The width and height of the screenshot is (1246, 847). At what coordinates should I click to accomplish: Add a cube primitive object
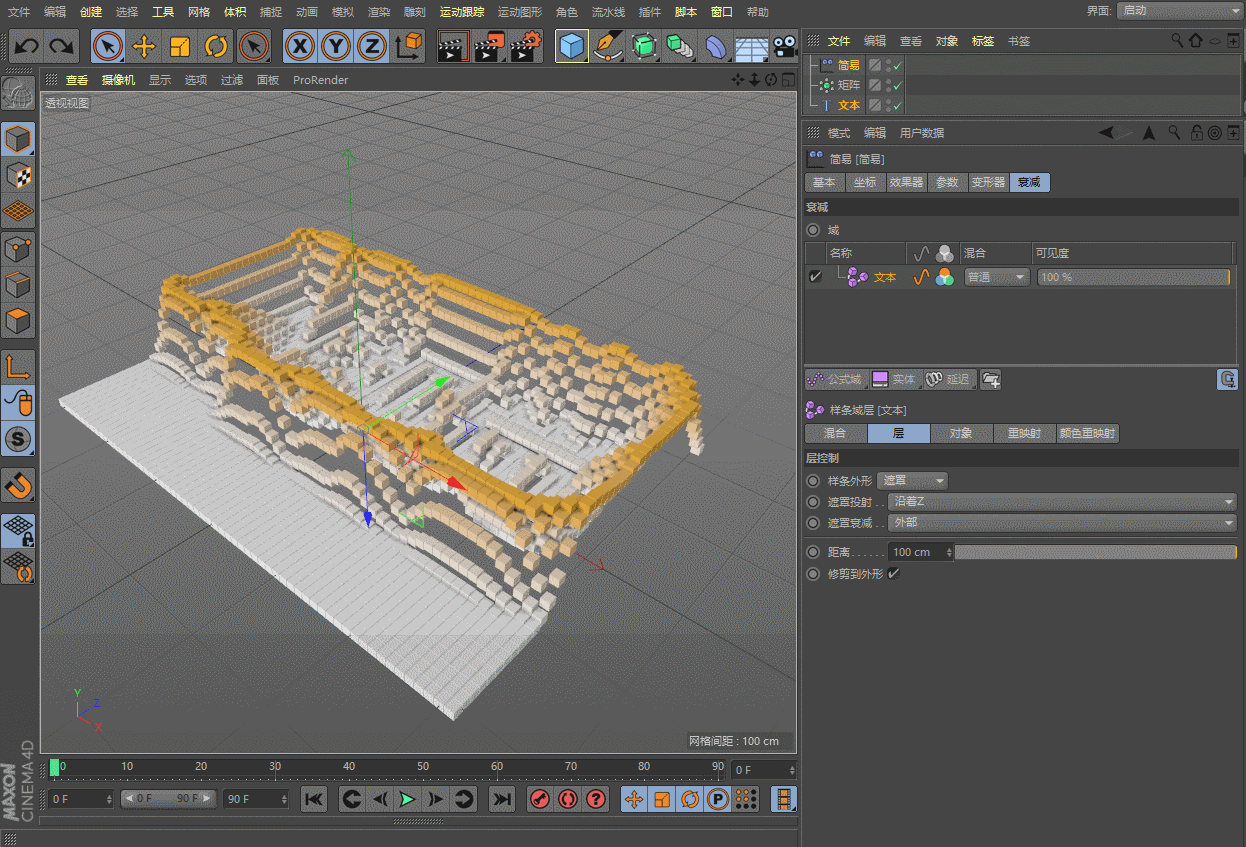[571, 46]
